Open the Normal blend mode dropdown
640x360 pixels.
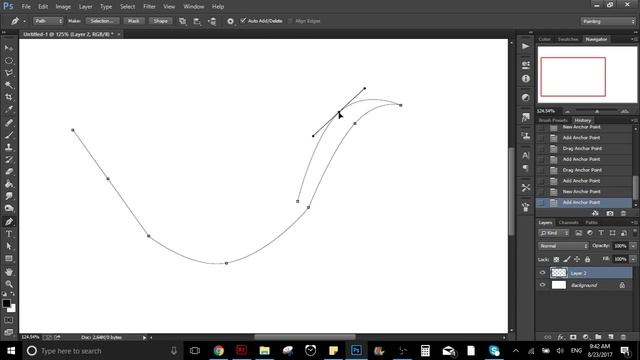pos(563,246)
